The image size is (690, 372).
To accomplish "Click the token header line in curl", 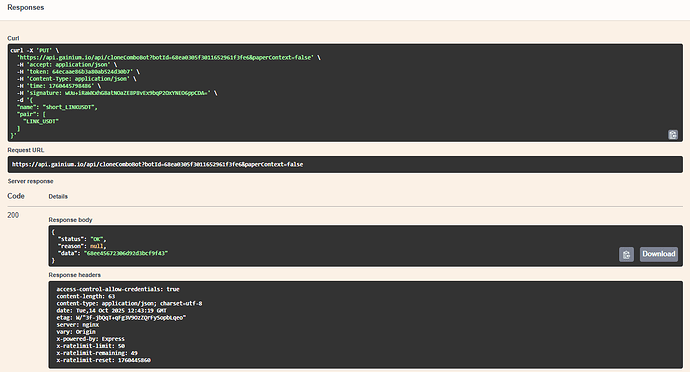I will [78, 72].
